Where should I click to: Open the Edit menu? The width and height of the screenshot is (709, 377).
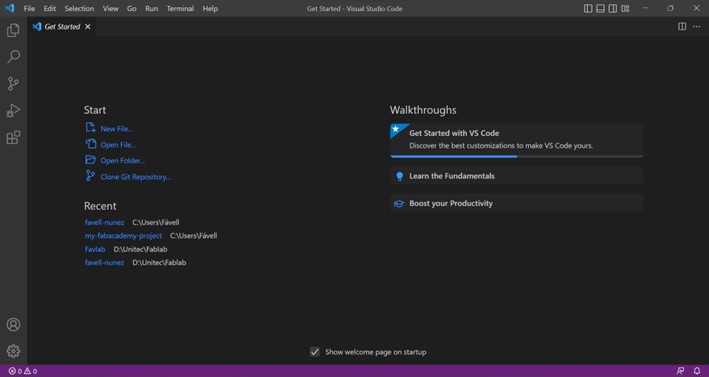[x=50, y=9]
